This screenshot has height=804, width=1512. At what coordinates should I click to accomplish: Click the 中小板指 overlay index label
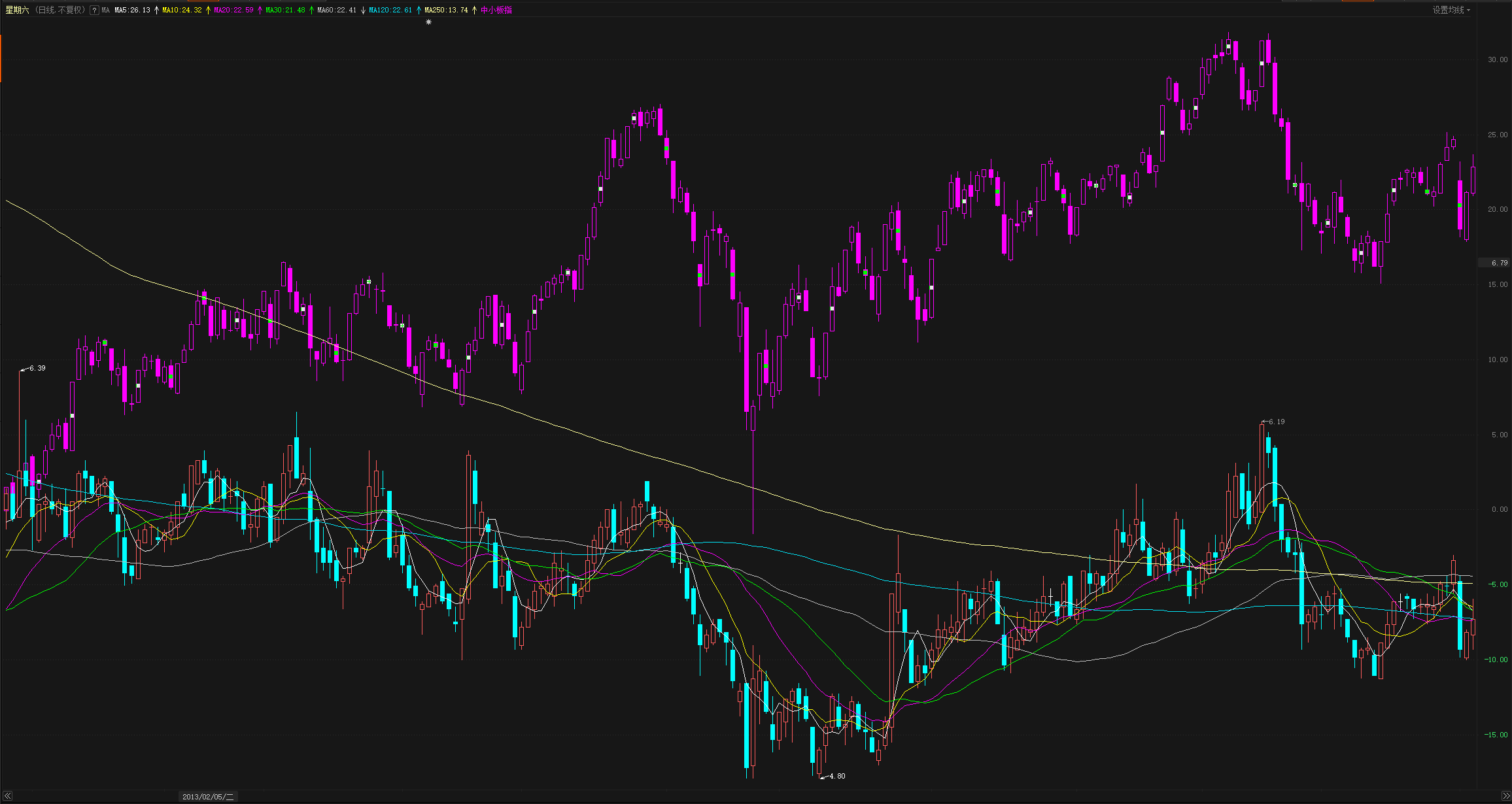(496, 10)
